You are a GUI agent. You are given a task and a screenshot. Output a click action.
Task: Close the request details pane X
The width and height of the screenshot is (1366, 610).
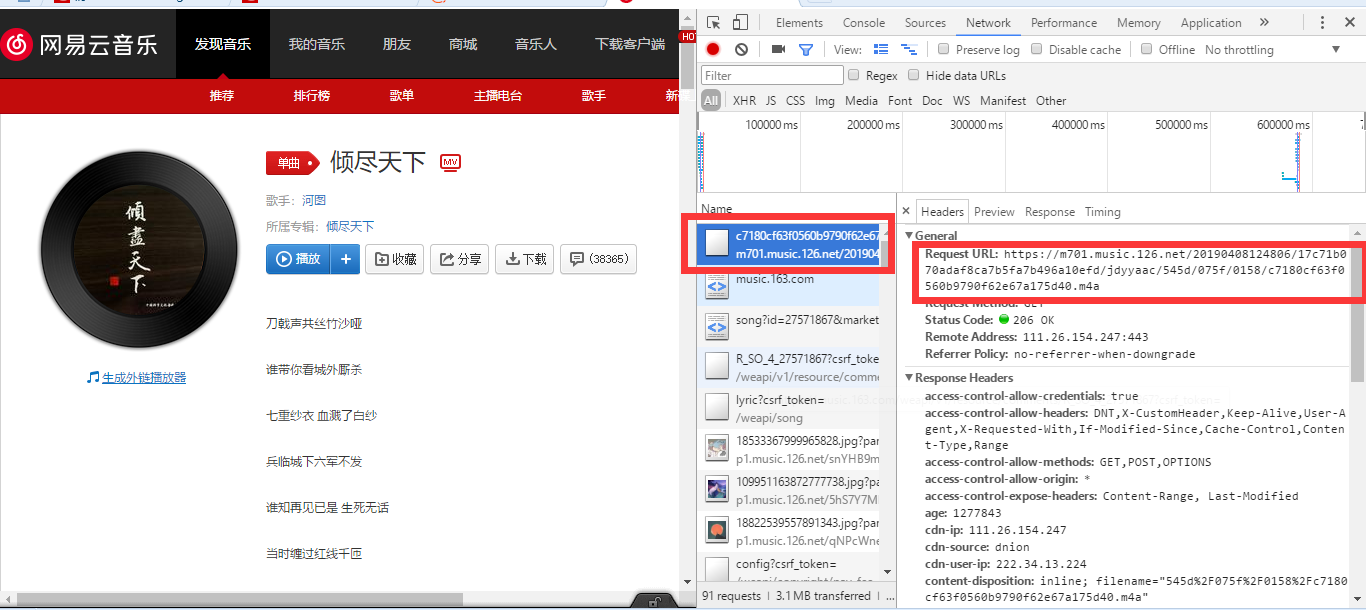[x=906, y=211]
